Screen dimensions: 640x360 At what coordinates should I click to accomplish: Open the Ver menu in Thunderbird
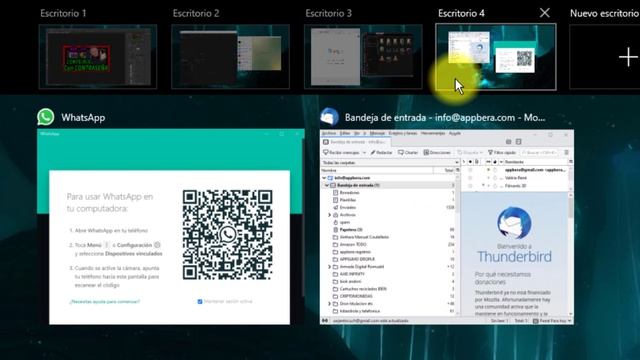tap(357, 133)
